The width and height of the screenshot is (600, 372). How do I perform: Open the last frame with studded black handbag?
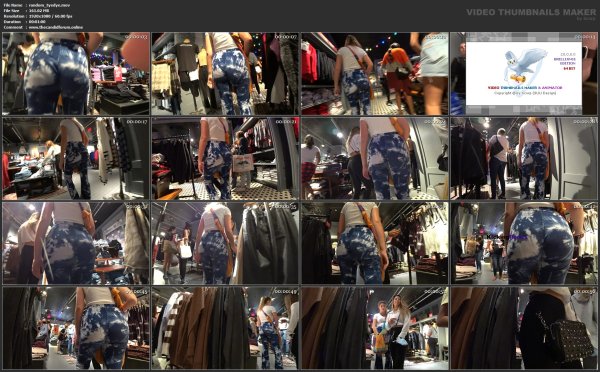[x=524, y=328]
